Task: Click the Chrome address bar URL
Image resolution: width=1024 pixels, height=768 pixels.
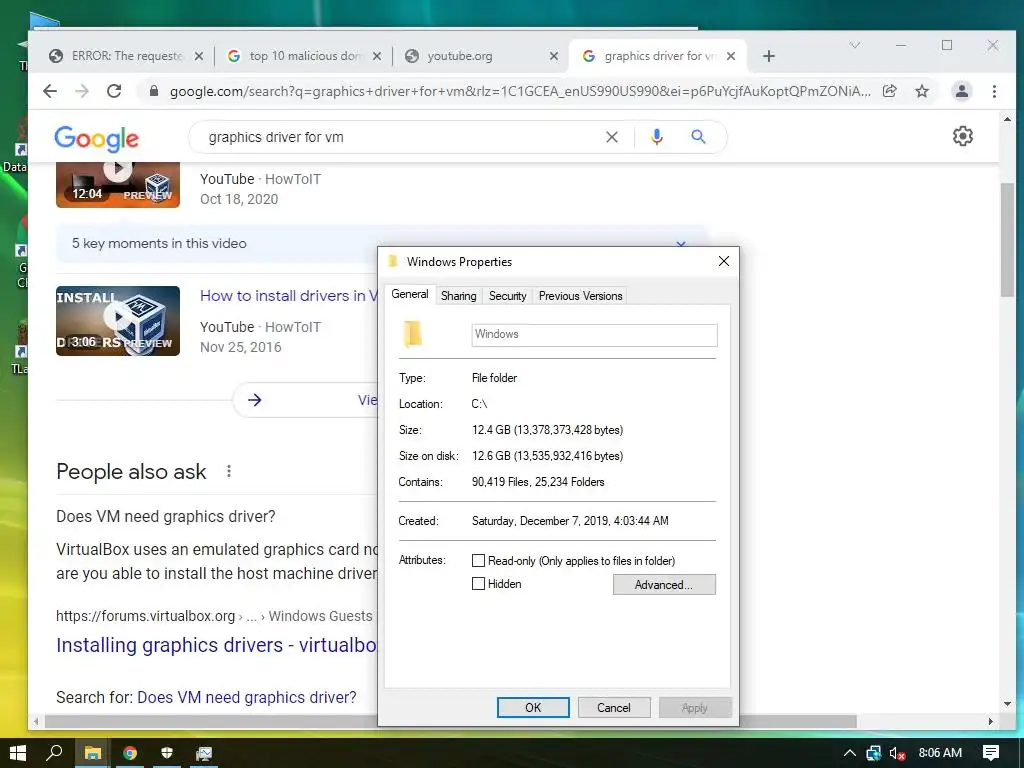Action: click(520, 91)
